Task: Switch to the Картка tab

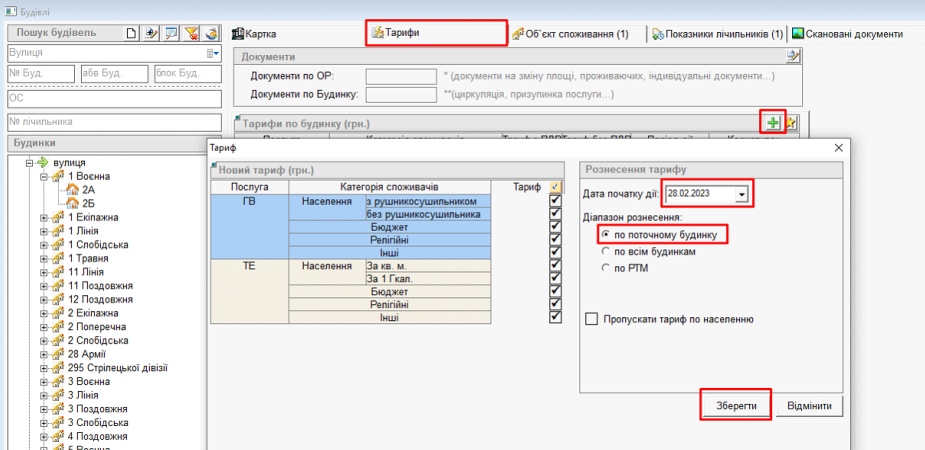Action: click(x=258, y=33)
